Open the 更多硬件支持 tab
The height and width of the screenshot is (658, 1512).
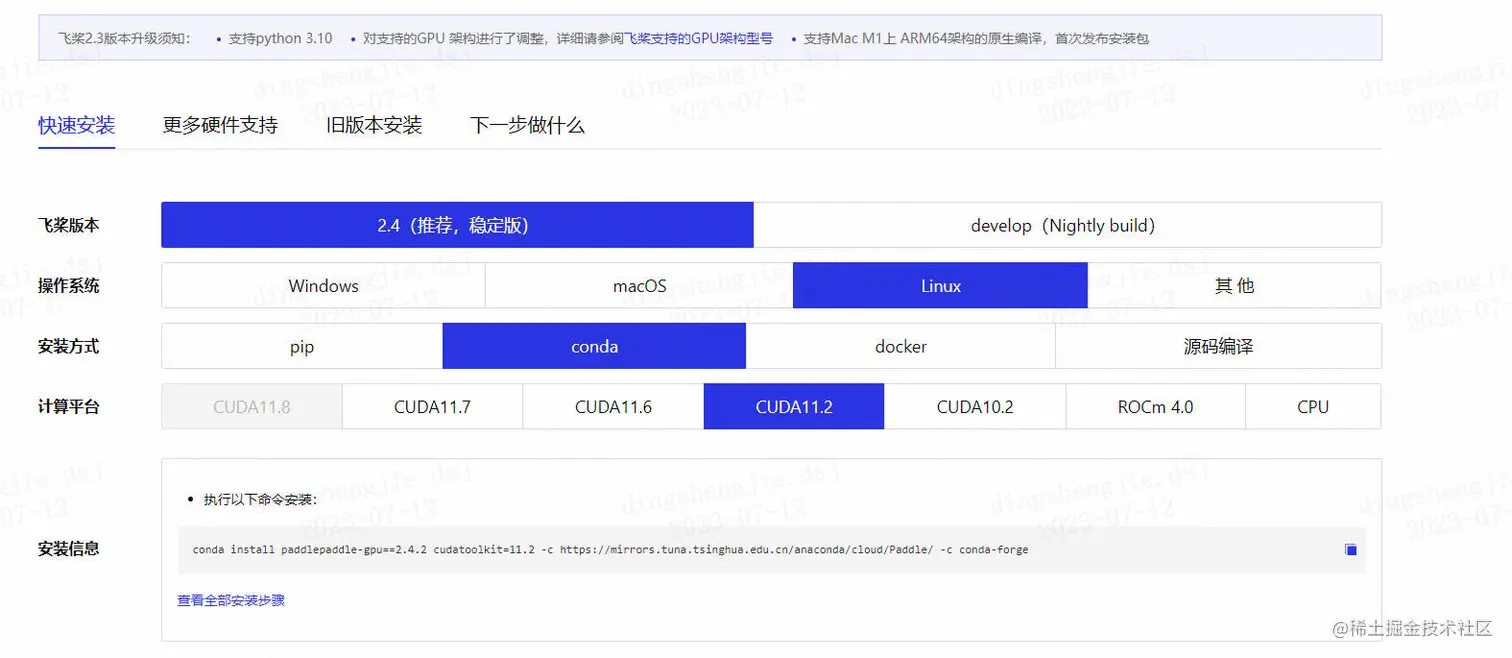click(220, 124)
